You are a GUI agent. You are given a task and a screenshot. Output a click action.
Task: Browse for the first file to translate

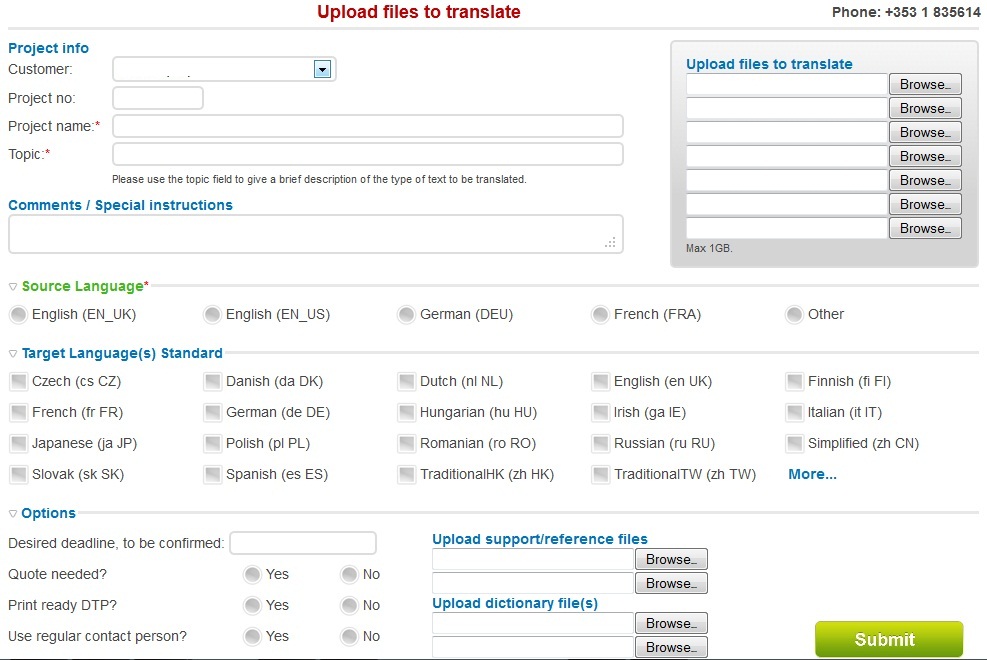(925, 84)
